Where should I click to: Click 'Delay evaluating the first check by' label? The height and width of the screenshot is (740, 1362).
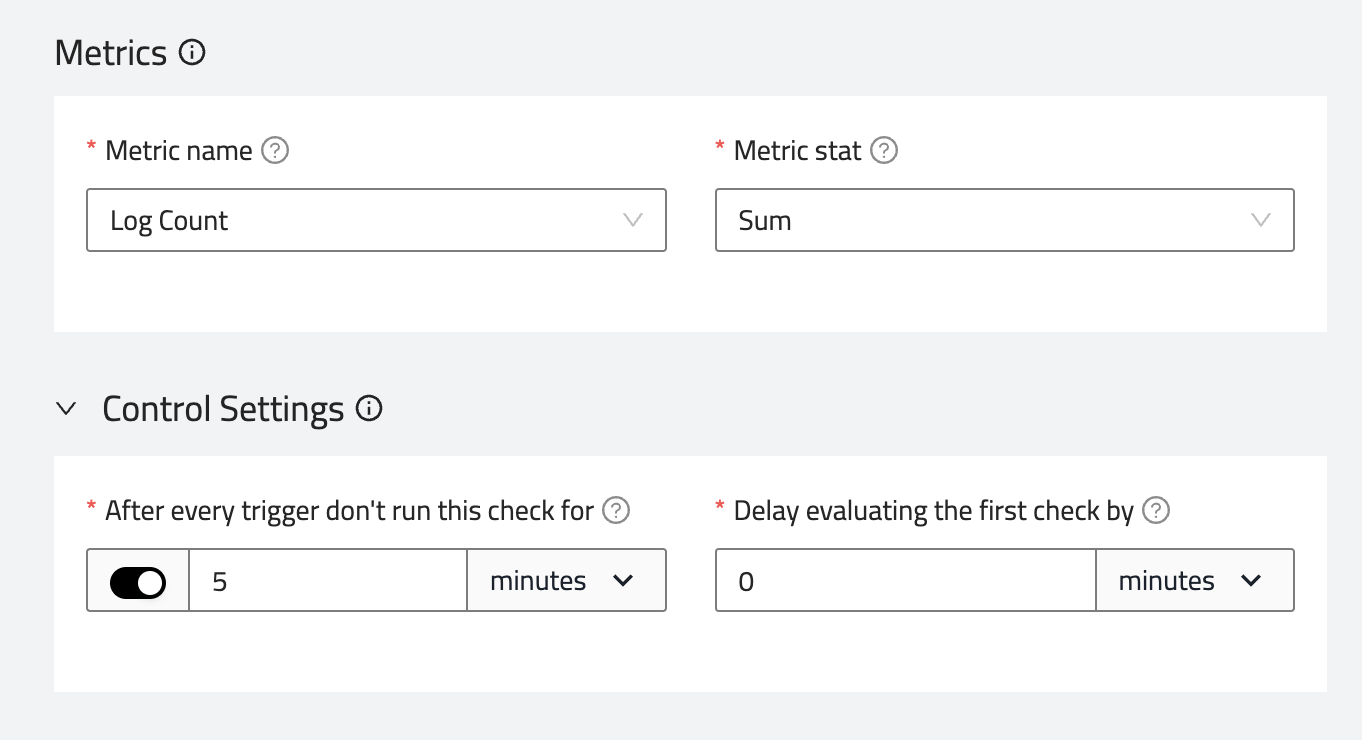933,511
